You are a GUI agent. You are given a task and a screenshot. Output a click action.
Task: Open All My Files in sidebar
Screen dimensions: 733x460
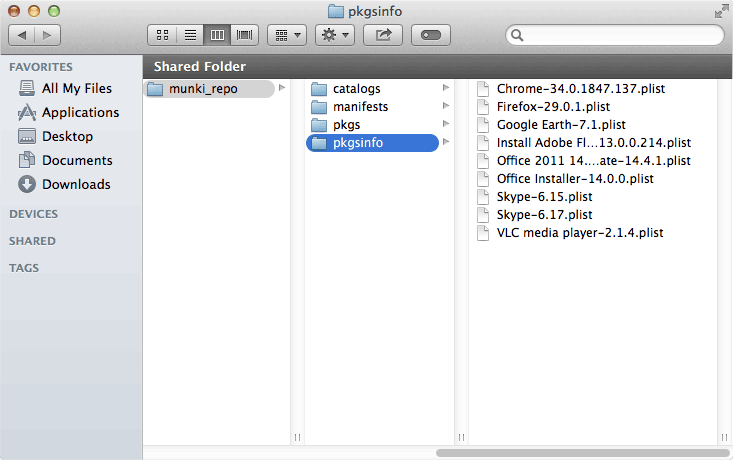pyautogui.click(x=76, y=89)
